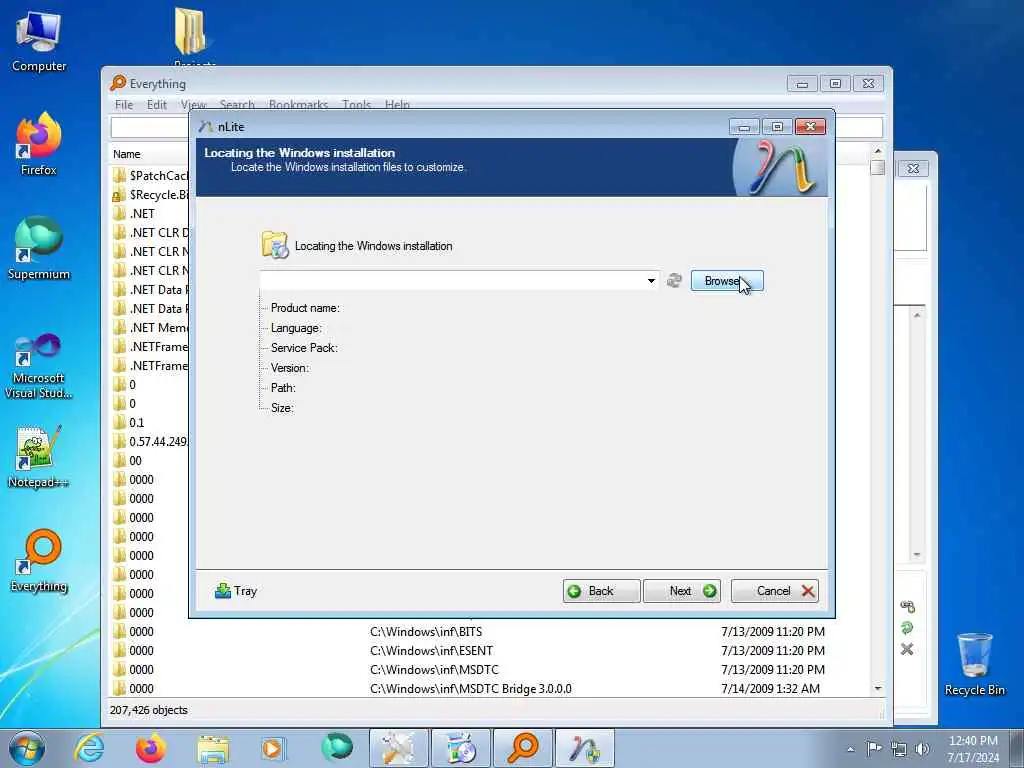
Task: Minimize the Everything window
Action: [x=803, y=84]
